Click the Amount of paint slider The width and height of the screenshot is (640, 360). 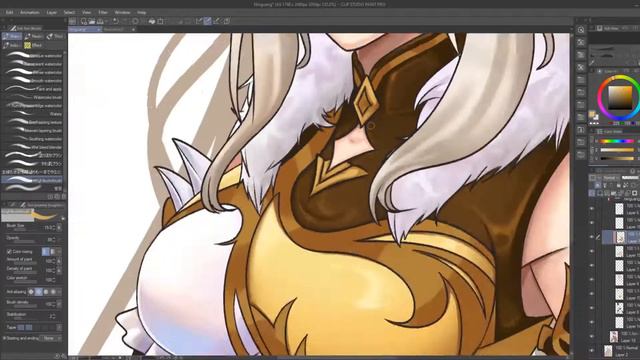[x=25, y=263]
